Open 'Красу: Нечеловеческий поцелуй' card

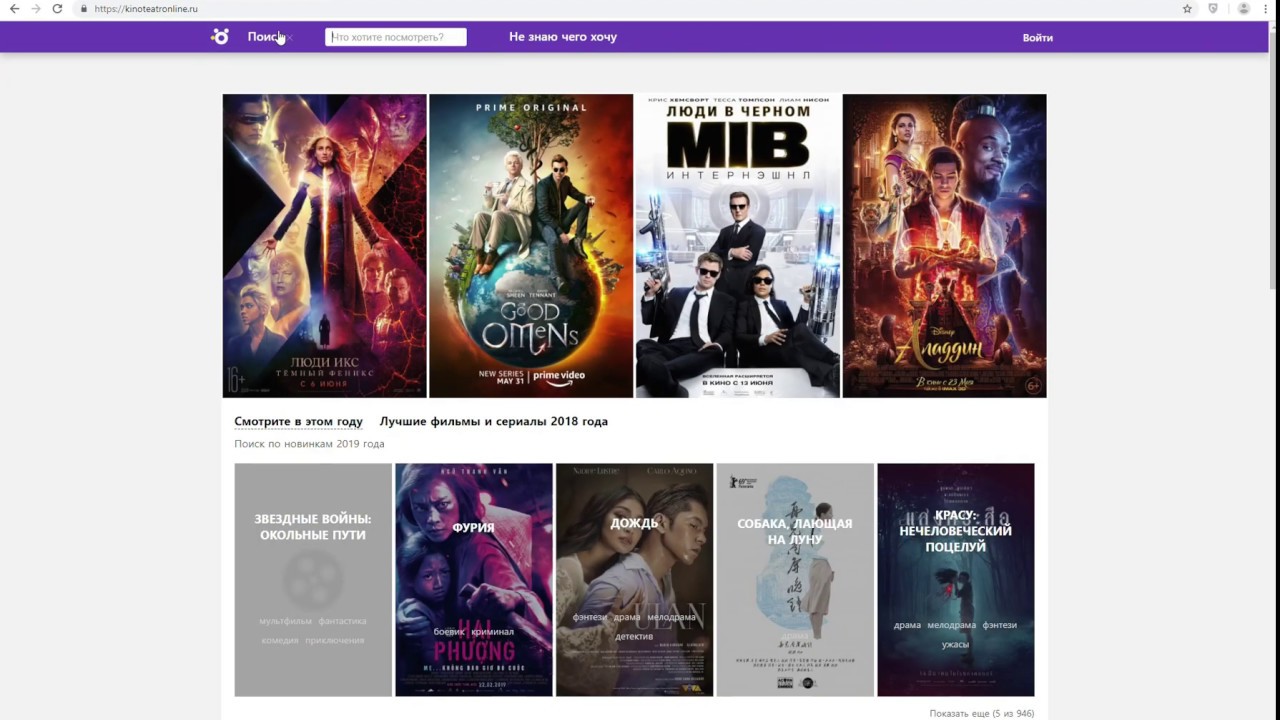click(956, 580)
